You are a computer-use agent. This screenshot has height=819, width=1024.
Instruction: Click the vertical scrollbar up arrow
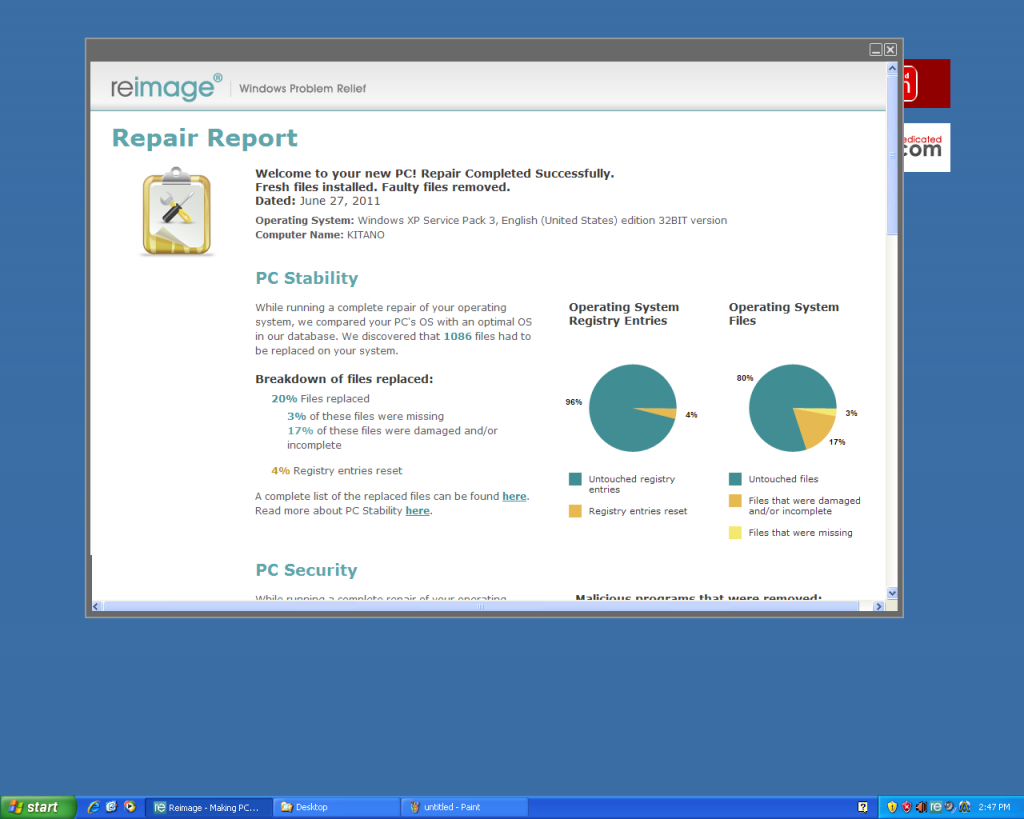pyautogui.click(x=892, y=68)
